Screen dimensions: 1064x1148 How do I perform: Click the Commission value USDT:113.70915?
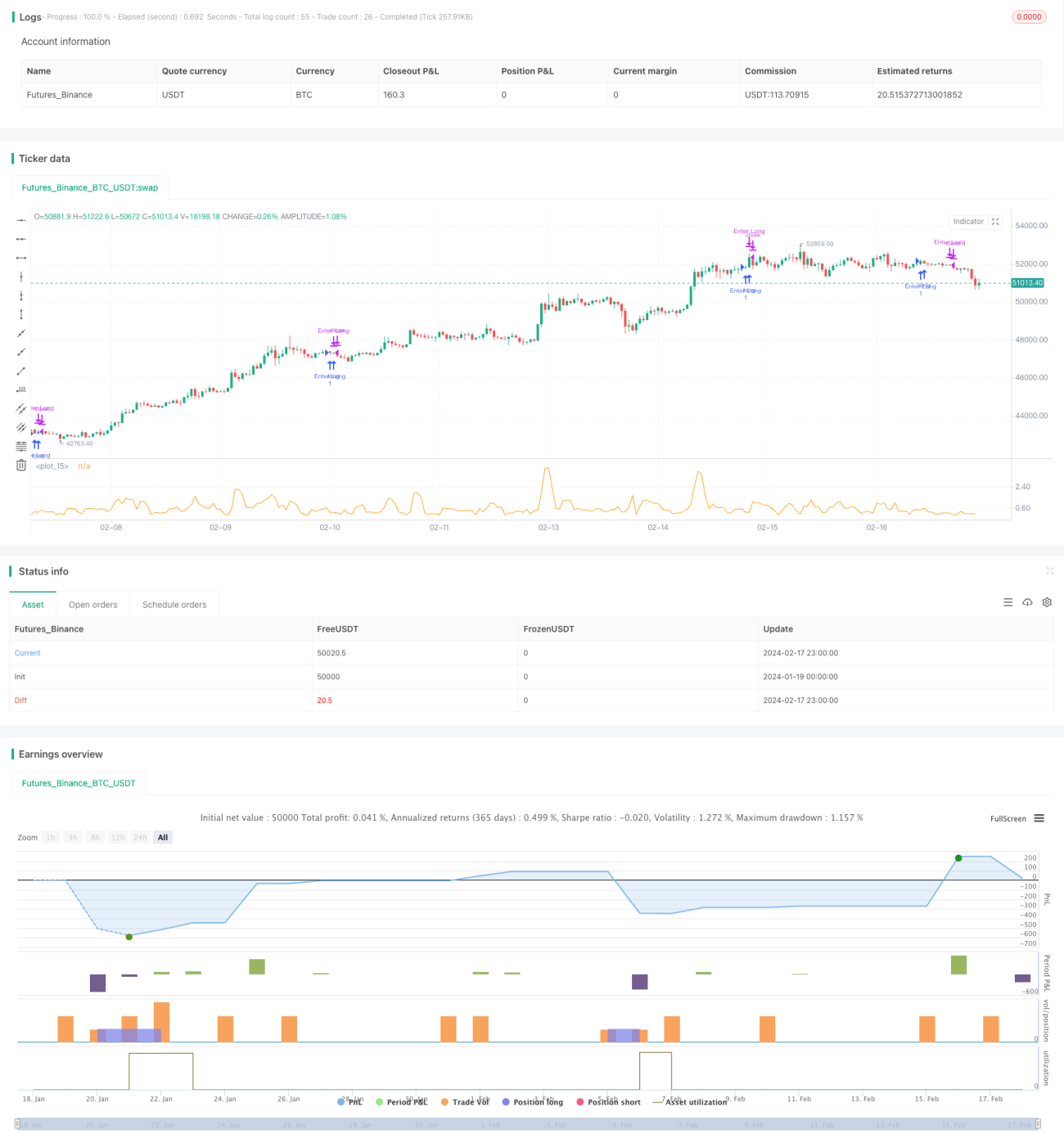pyautogui.click(x=777, y=95)
